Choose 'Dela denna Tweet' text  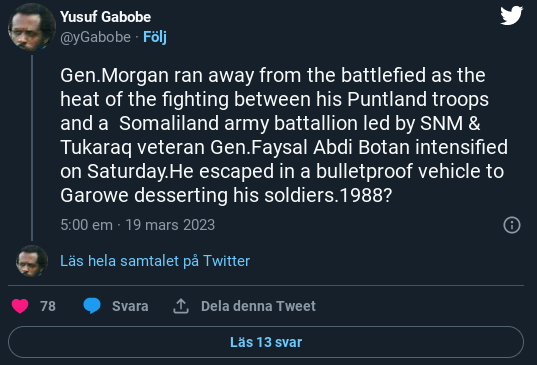click(258, 306)
